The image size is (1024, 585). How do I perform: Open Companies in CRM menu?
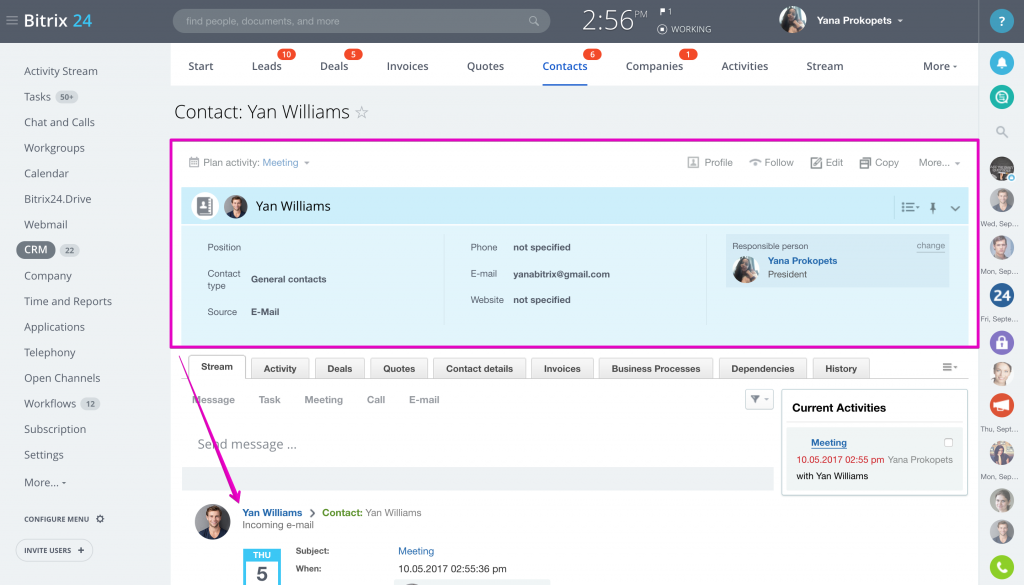(654, 66)
